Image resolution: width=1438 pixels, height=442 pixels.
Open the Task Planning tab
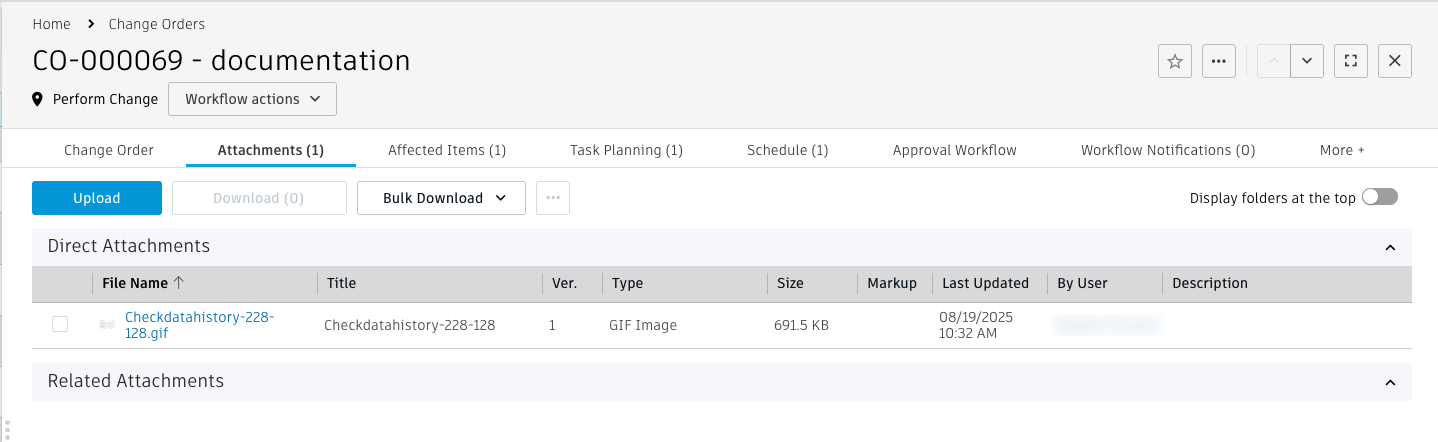[626, 150]
